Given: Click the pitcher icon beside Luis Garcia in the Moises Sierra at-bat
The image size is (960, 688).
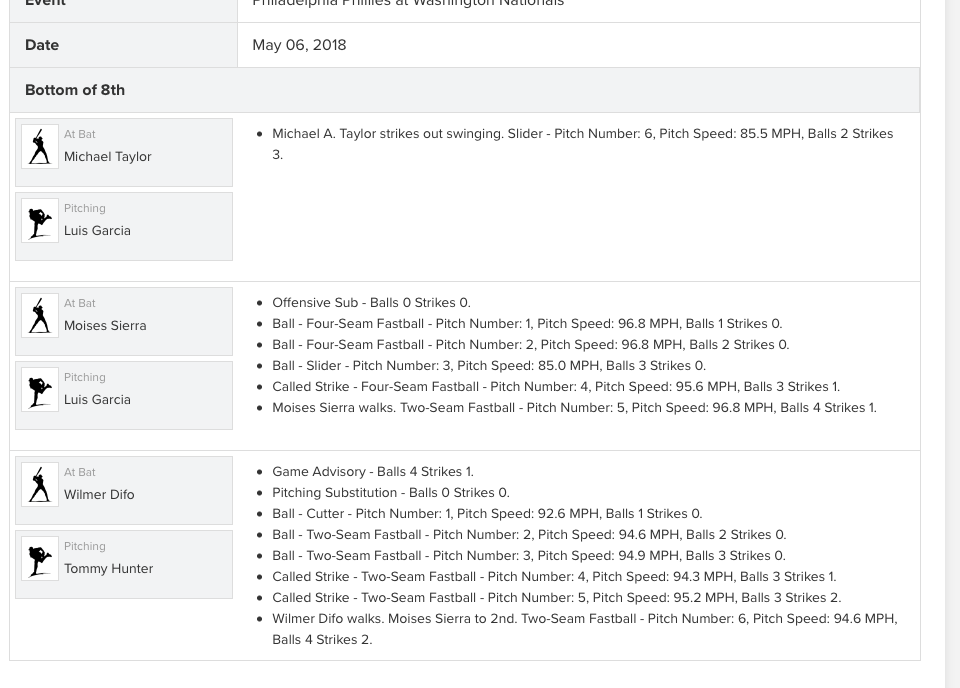Looking at the screenshot, I should point(40,390).
